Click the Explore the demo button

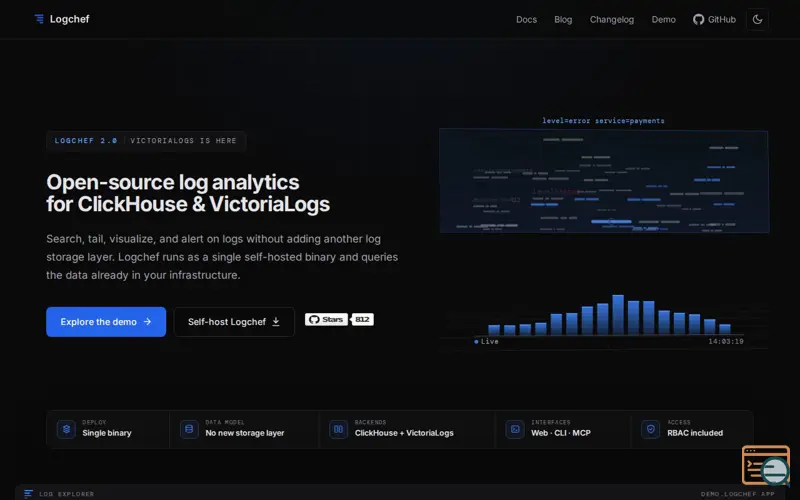click(x=106, y=322)
